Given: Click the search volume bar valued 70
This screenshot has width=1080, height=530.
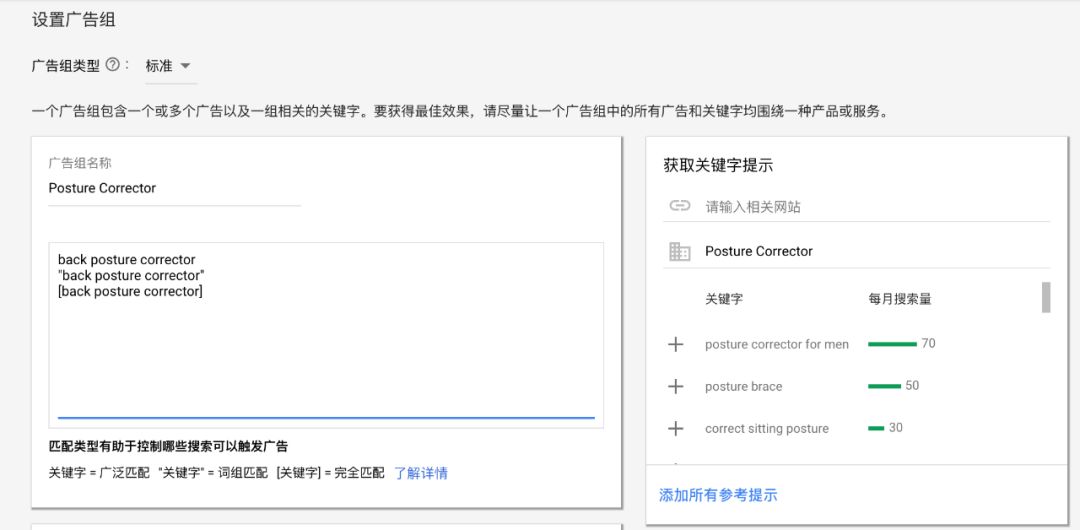Looking at the screenshot, I should pyautogui.click(x=892, y=344).
